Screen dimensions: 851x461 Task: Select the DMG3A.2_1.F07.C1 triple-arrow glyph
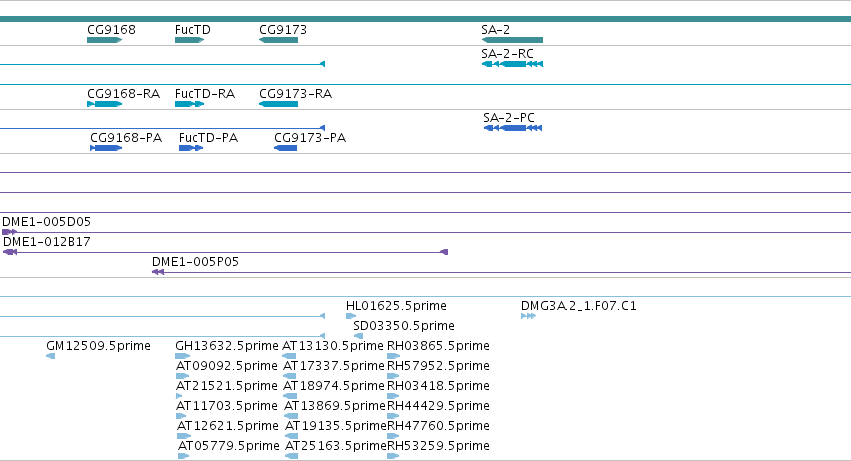tap(528, 316)
